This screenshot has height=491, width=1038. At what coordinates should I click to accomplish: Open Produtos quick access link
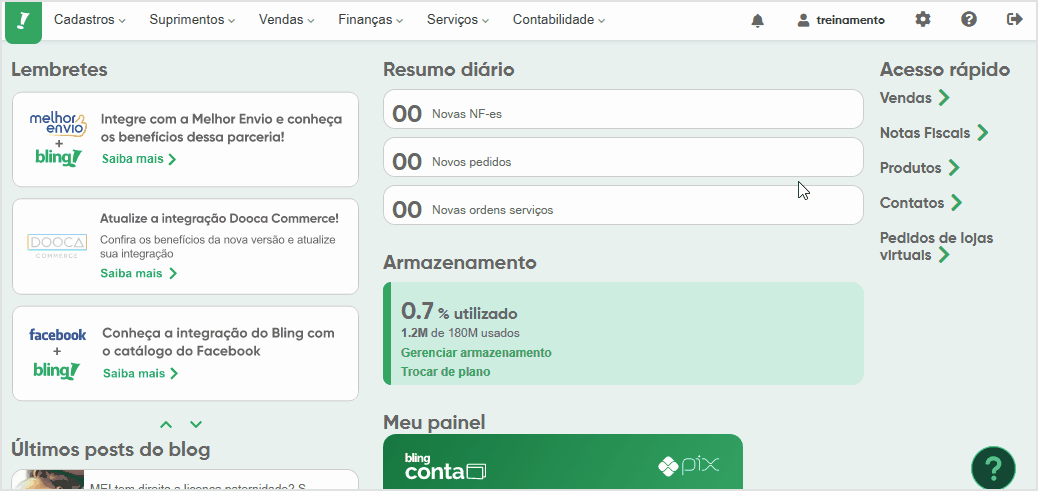(919, 168)
